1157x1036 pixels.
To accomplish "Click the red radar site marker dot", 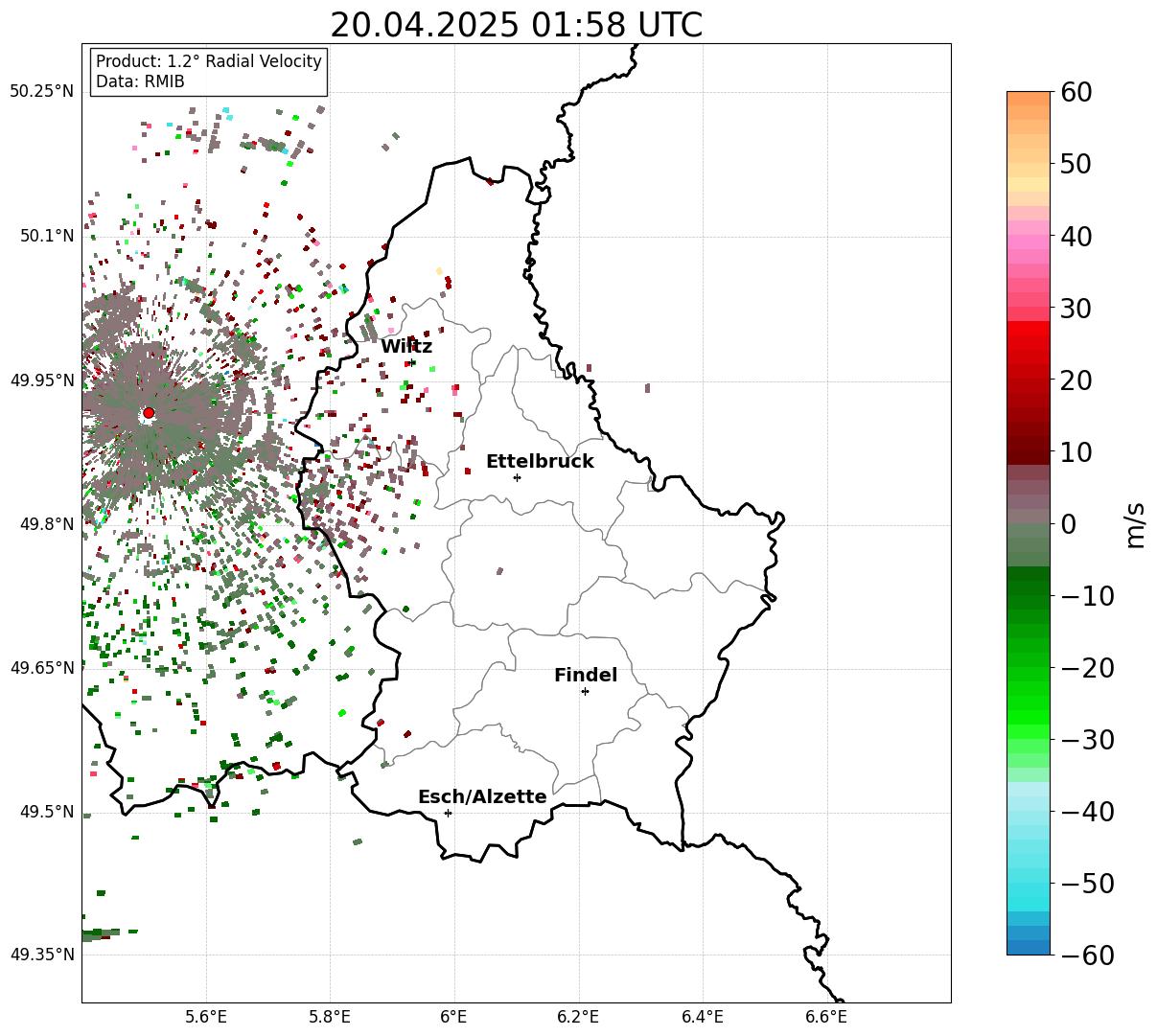I will tap(149, 413).
